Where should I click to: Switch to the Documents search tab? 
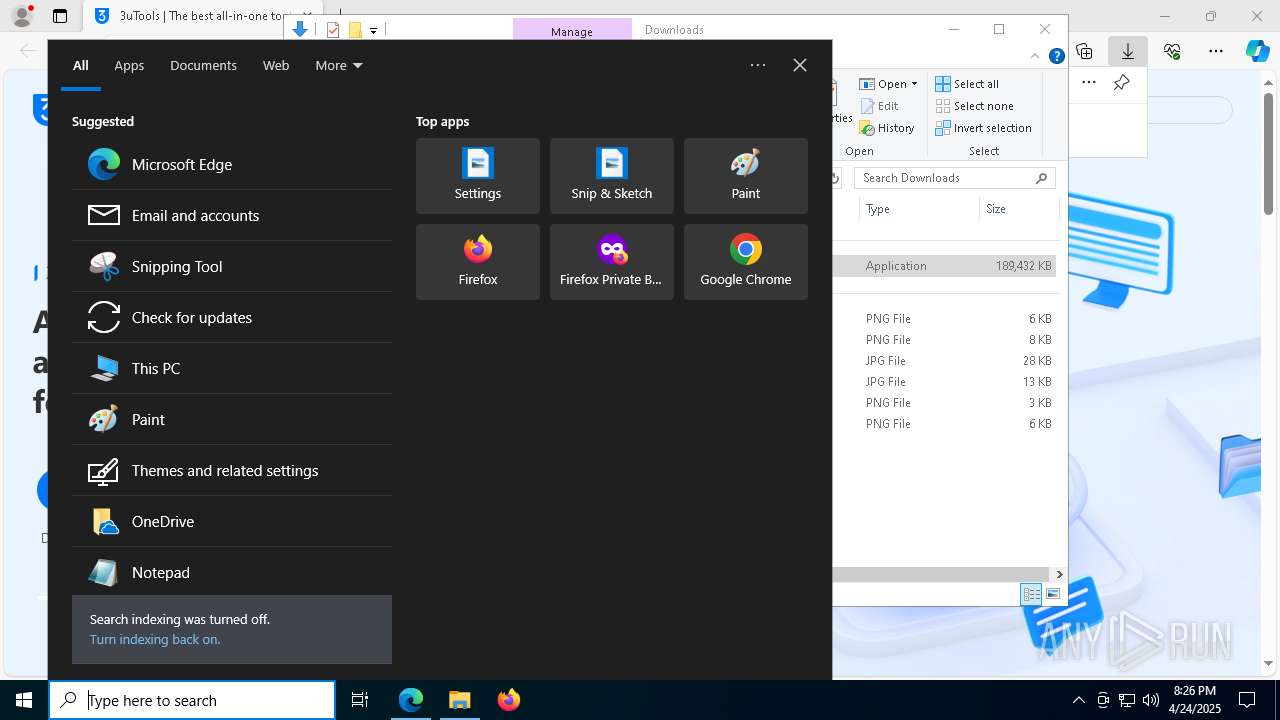(x=203, y=65)
